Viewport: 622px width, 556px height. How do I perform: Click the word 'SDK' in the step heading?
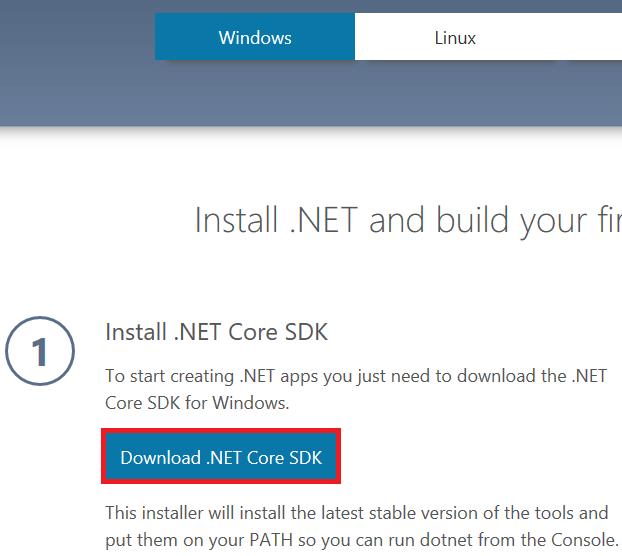306,332
